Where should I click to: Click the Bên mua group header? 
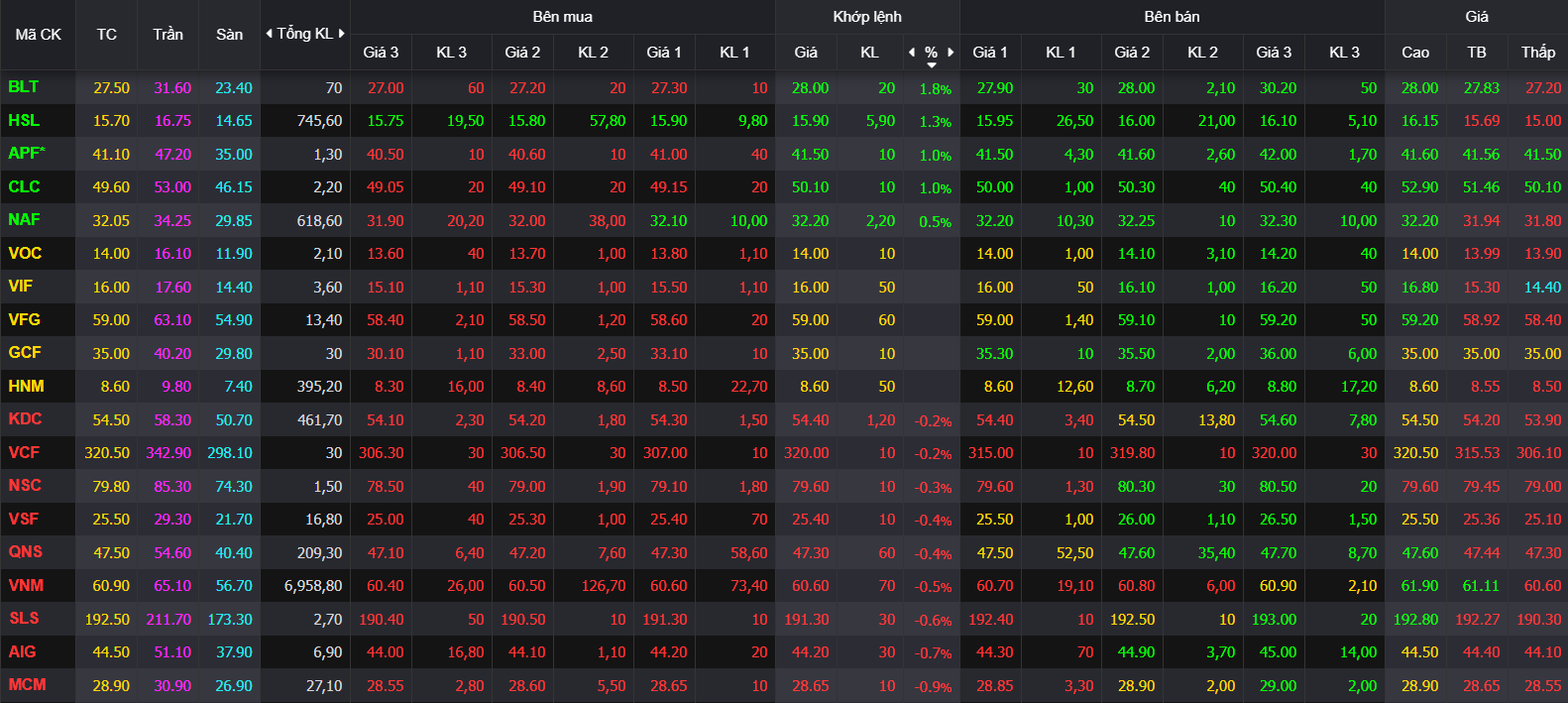pyautogui.click(x=563, y=17)
